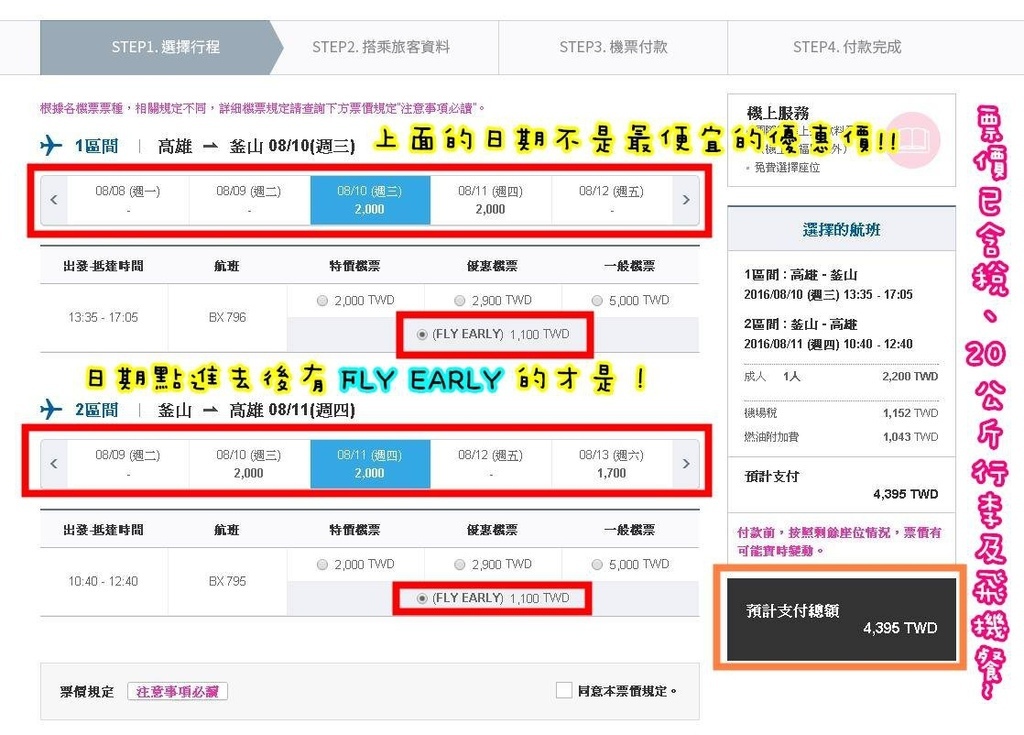The width and height of the screenshot is (1024, 735).
Task: Click the time 13:35 - 17:05 in the flight table
Action: pyautogui.click(x=103, y=318)
